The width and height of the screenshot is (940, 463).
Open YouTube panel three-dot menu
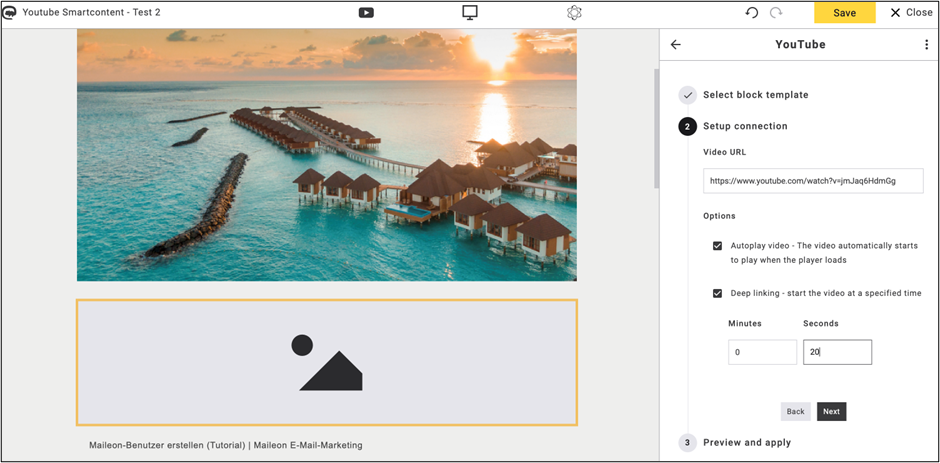tap(927, 44)
